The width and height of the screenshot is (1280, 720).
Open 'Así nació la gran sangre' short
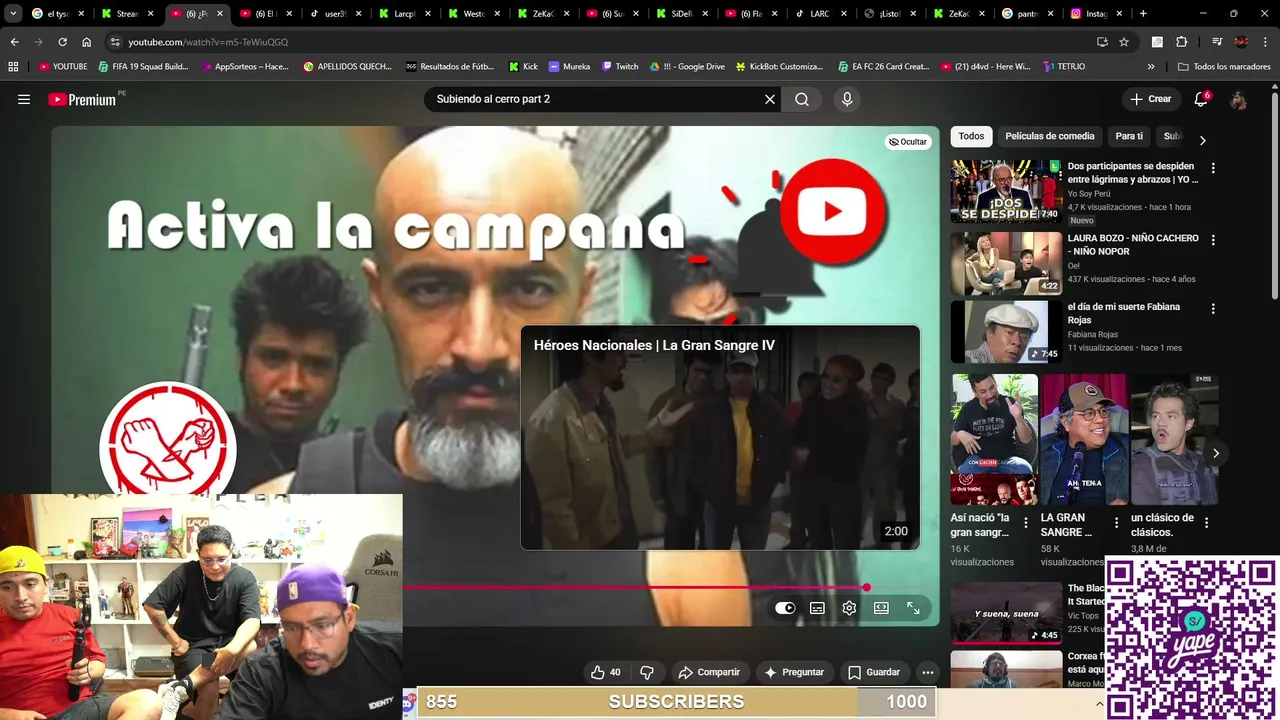coord(994,439)
